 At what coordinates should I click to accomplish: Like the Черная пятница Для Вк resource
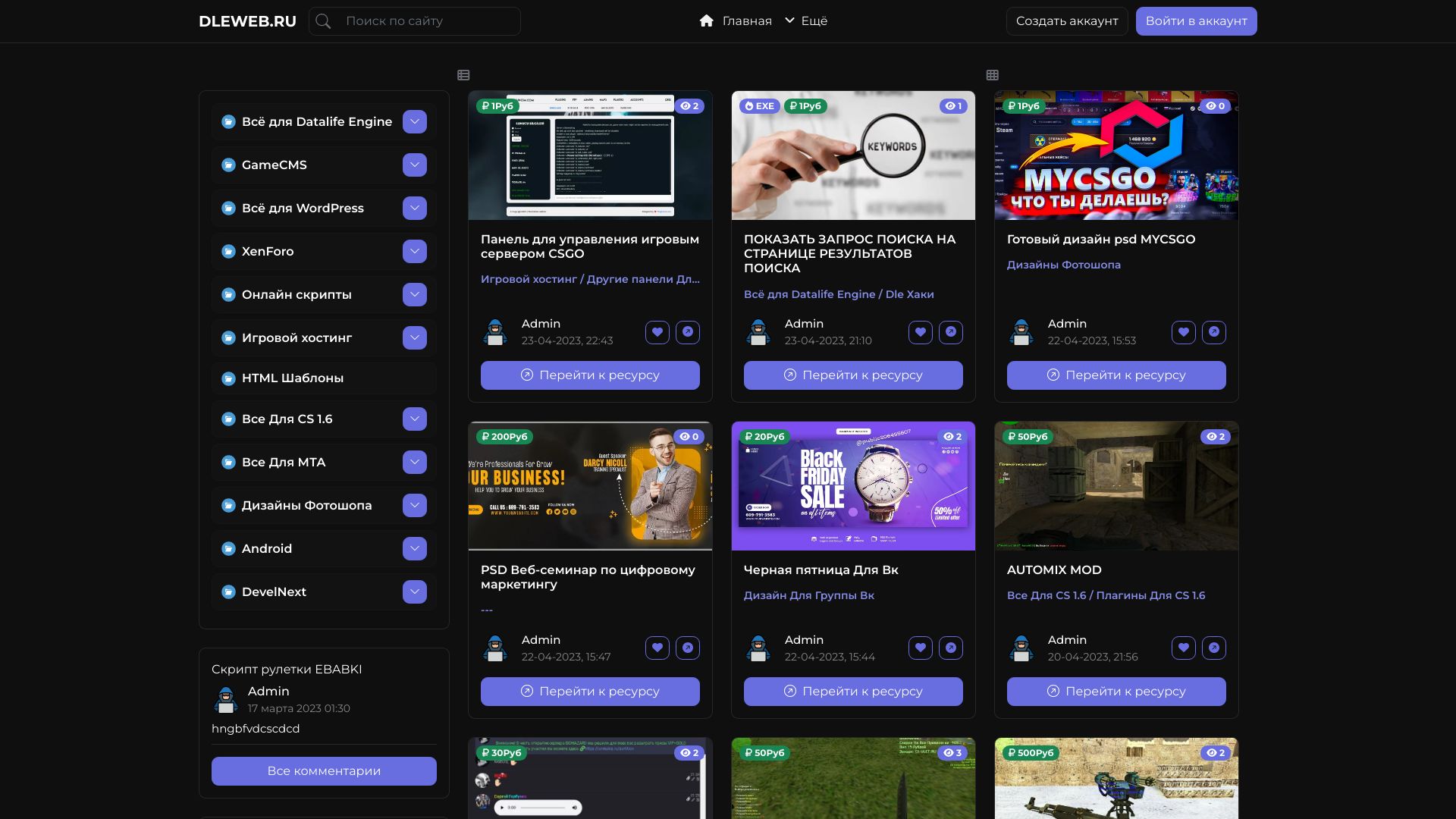pos(921,648)
